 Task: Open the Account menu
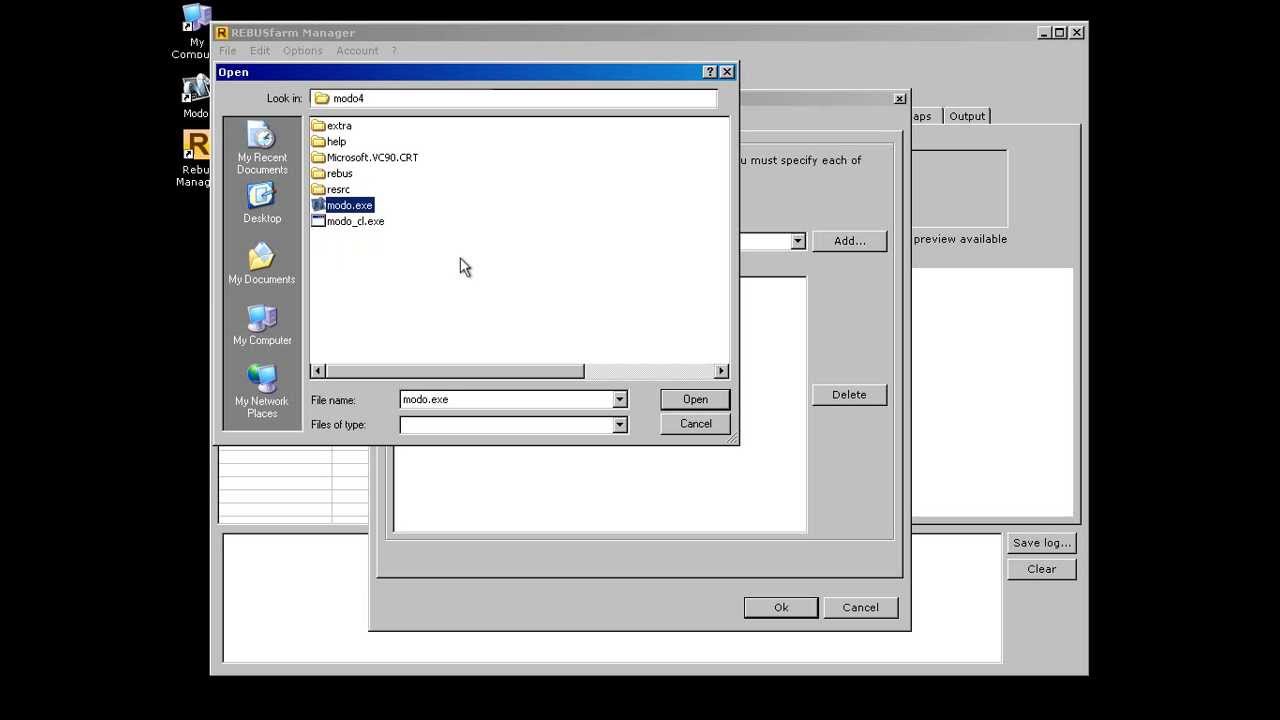(x=357, y=51)
